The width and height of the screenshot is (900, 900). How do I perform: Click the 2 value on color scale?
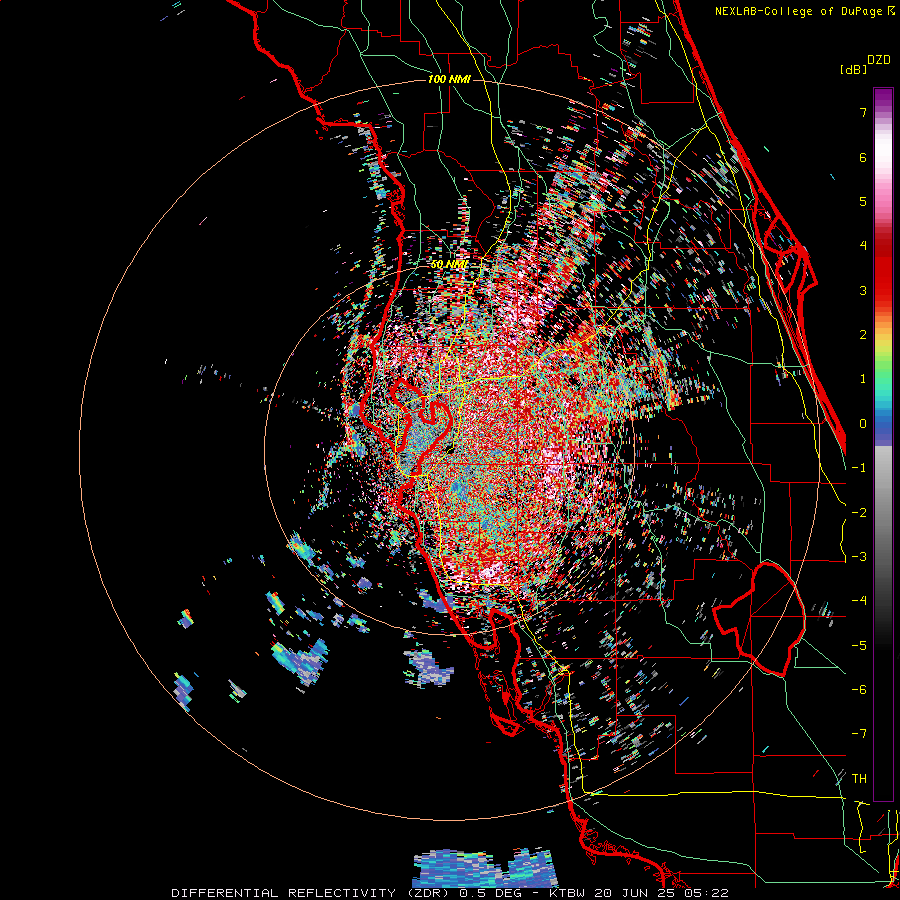coord(863,335)
